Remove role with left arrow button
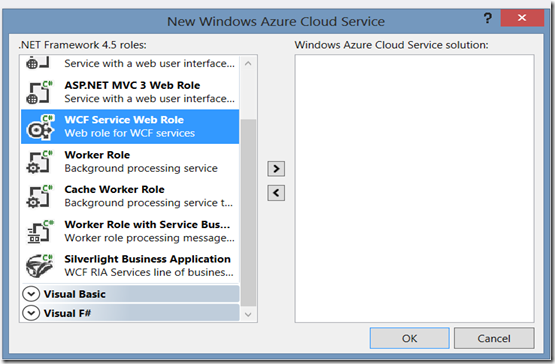555x364 pixels. pos(276,193)
